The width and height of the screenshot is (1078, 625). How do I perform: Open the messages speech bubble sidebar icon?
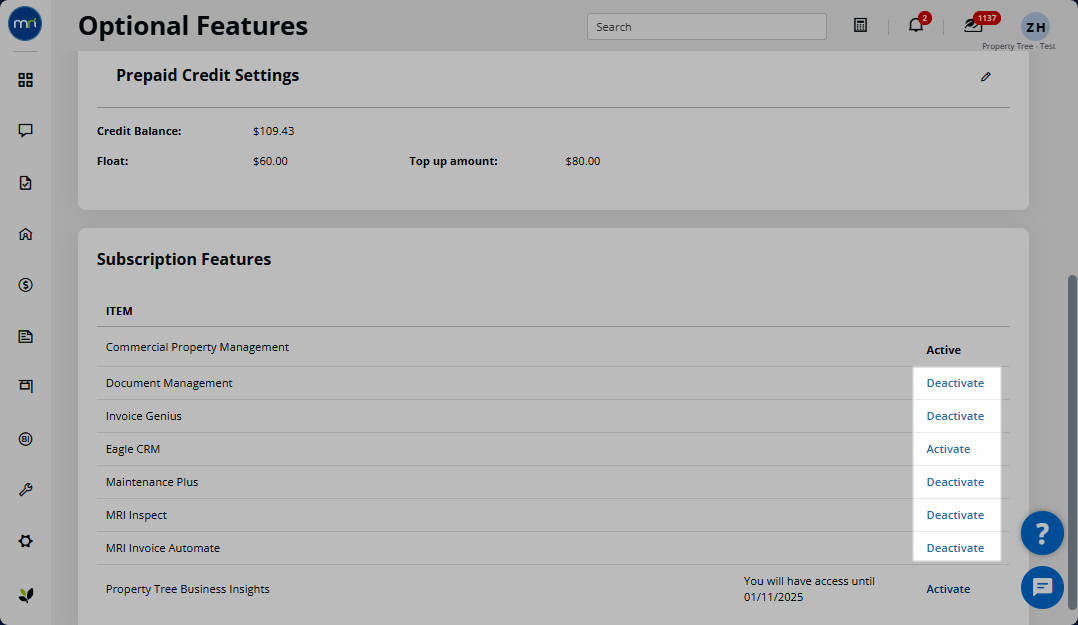[x=25, y=131]
